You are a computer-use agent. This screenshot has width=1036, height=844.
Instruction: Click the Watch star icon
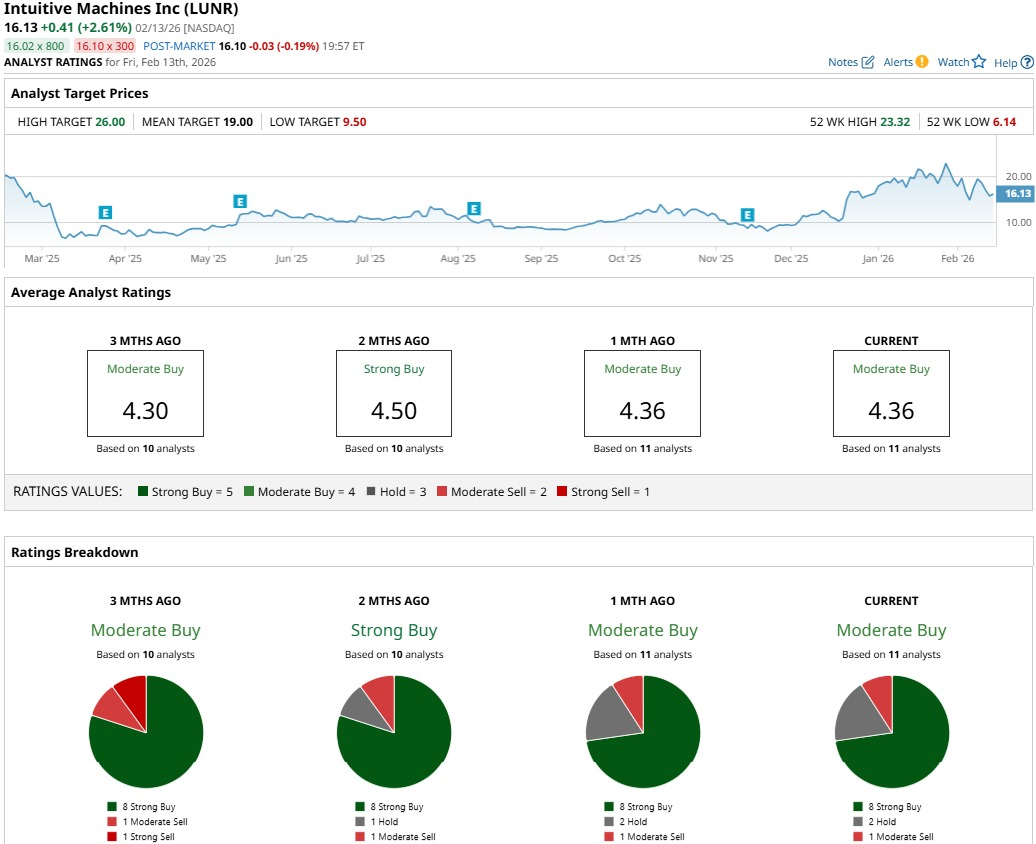979,61
